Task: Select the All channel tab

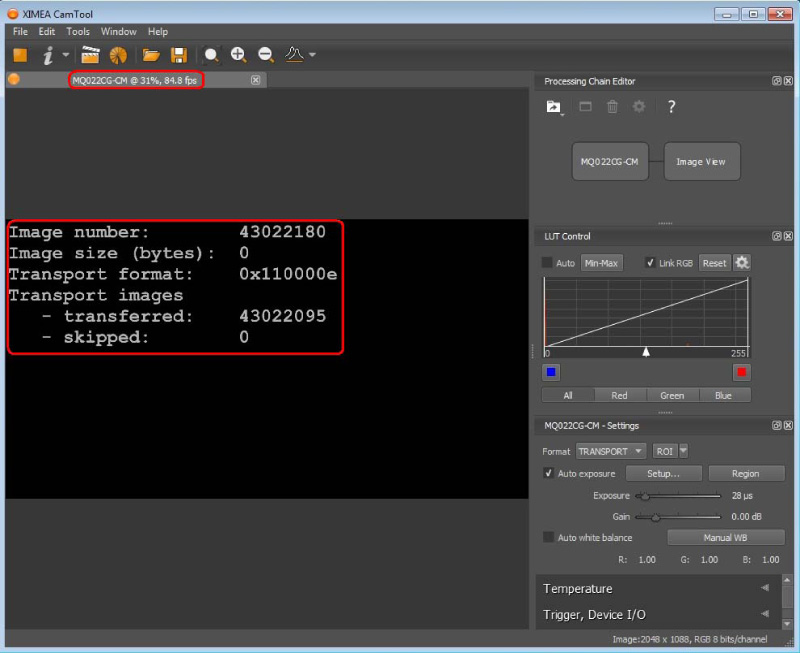Action: (x=568, y=395)
